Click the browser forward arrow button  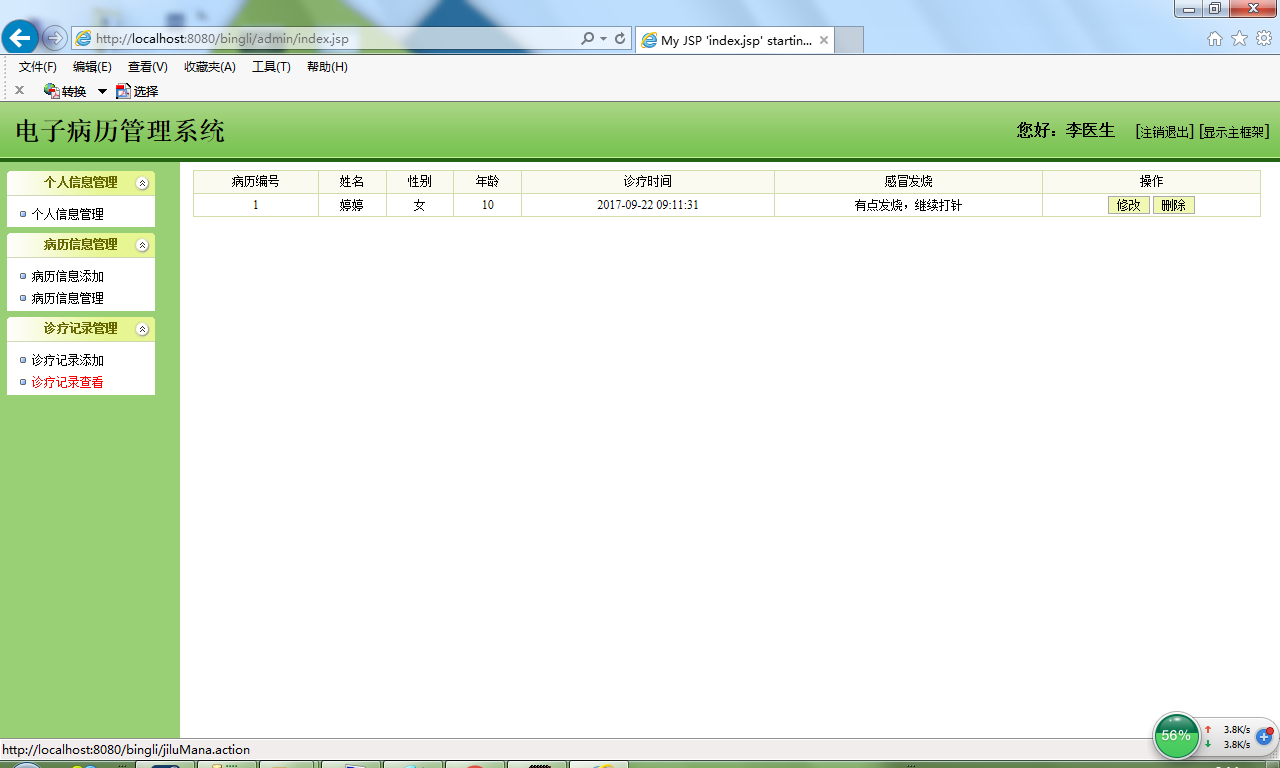(55, 39)
